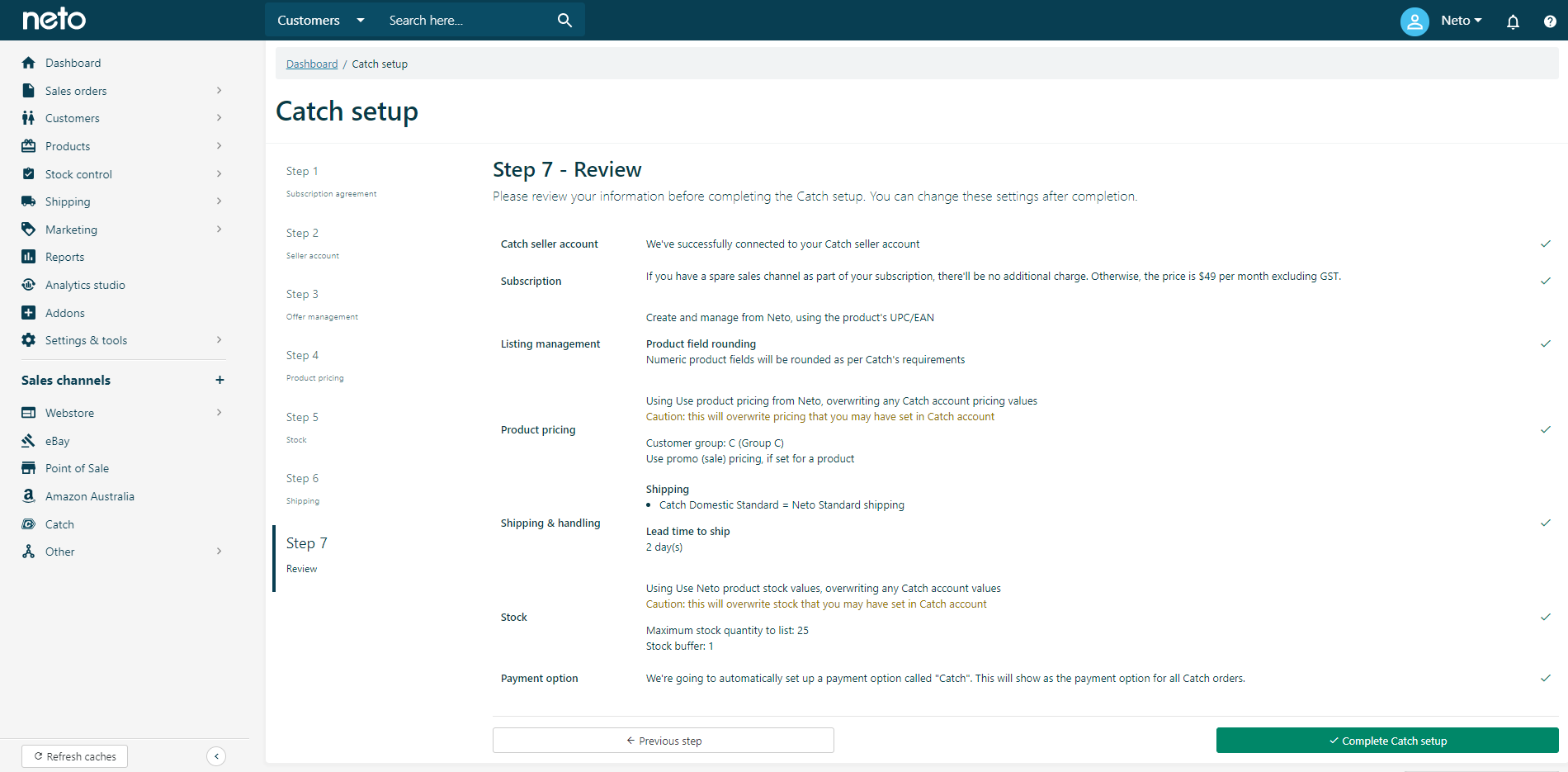Expand the Shipping submenu chevron
This screenshot has height=772, width=1568.
click(219, 201)
